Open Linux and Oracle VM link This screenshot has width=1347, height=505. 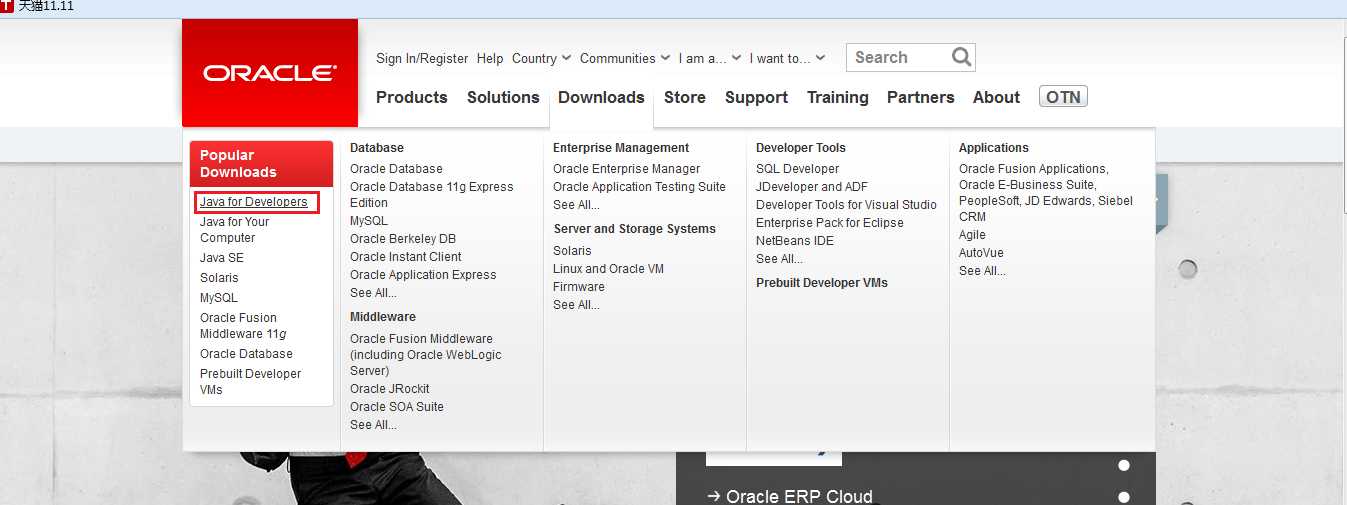(x=608, y=269)
